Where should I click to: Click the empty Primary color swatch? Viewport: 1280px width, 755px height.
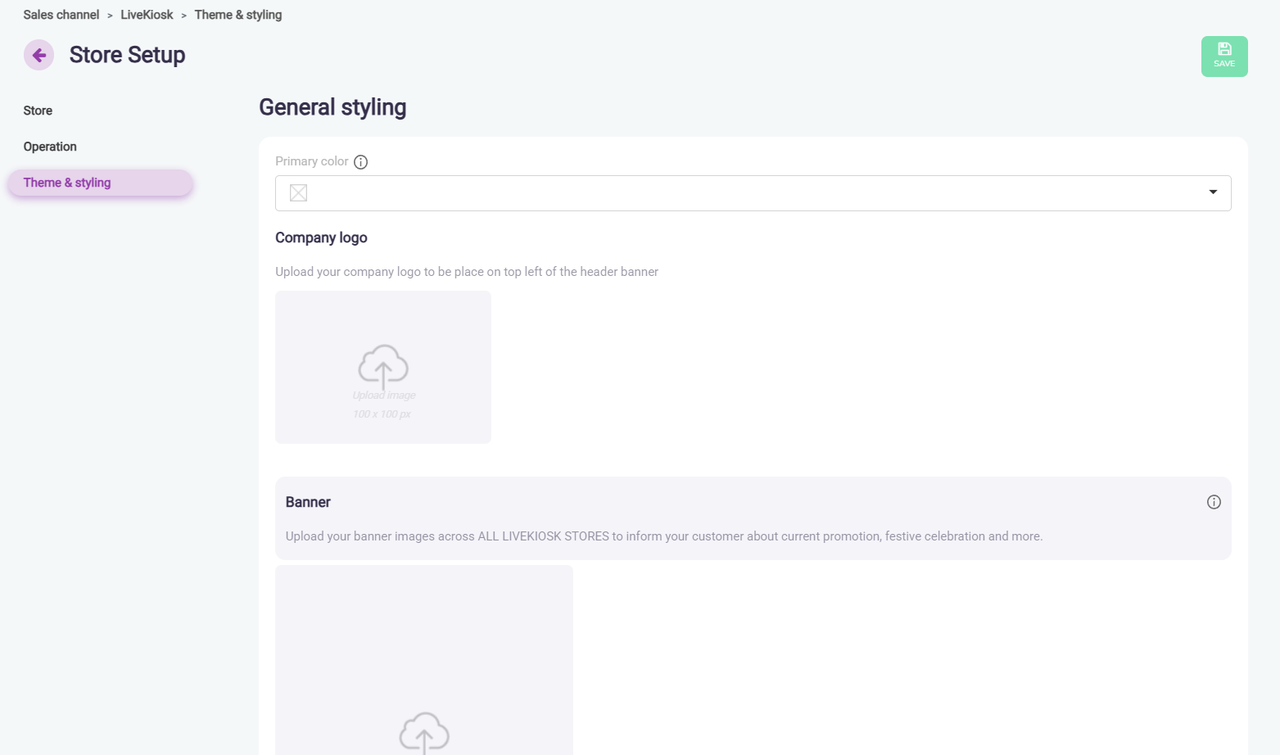[x=298, y=193]
